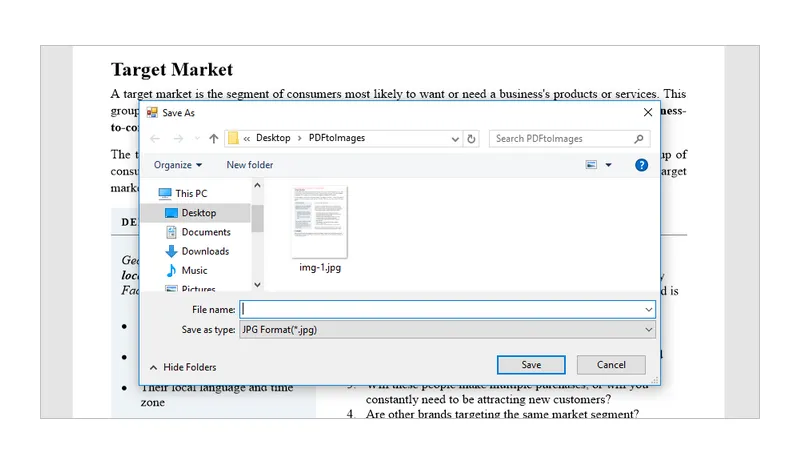Open the blue Help icon
Image resolution: width=800 pixels, height=460 pixels.
[x=641, y=165]
